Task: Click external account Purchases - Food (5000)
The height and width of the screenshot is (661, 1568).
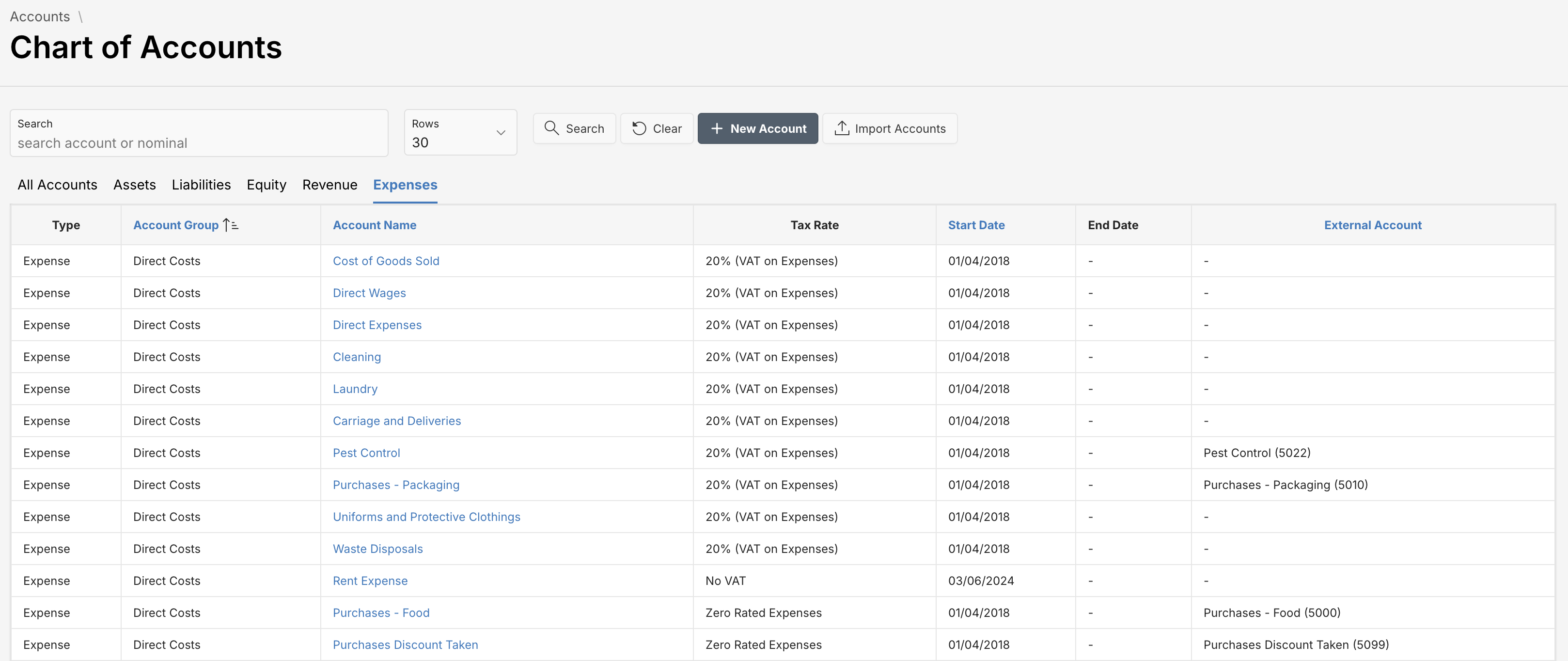Action: [1271, 613]
